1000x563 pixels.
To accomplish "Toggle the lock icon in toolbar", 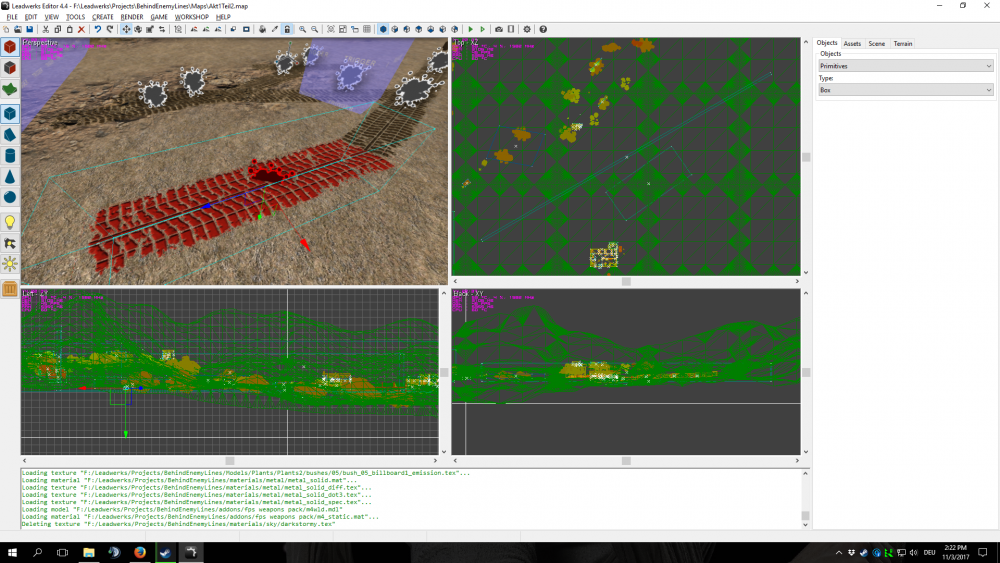I will coord(287,29).
